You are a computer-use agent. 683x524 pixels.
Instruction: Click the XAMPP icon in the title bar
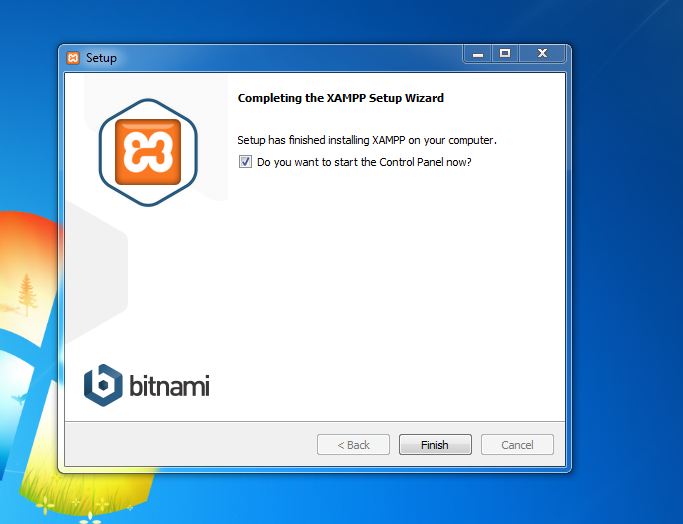coord(73,57)
